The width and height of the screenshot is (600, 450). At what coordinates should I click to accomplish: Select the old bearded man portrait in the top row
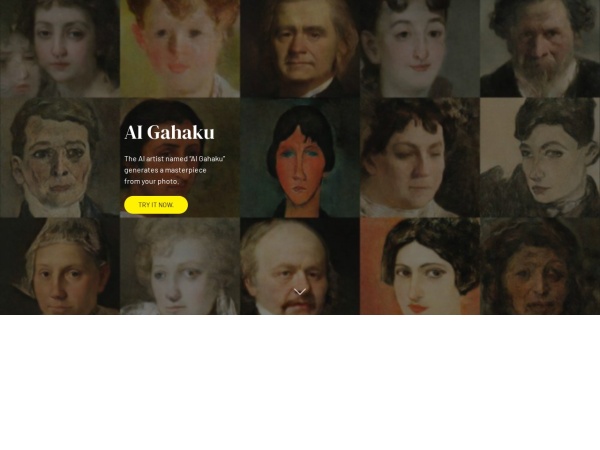coord(540,49)
